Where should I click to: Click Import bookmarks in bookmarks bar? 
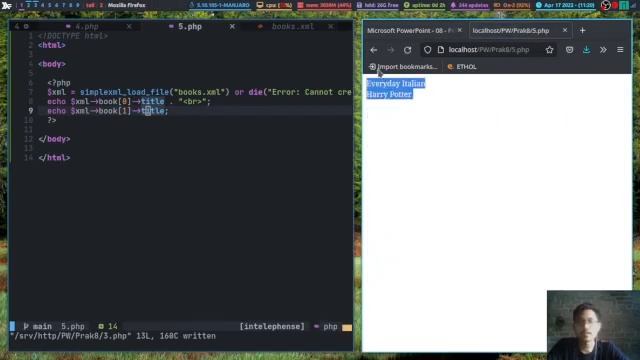pyautogui.click(x=403, y=67)
